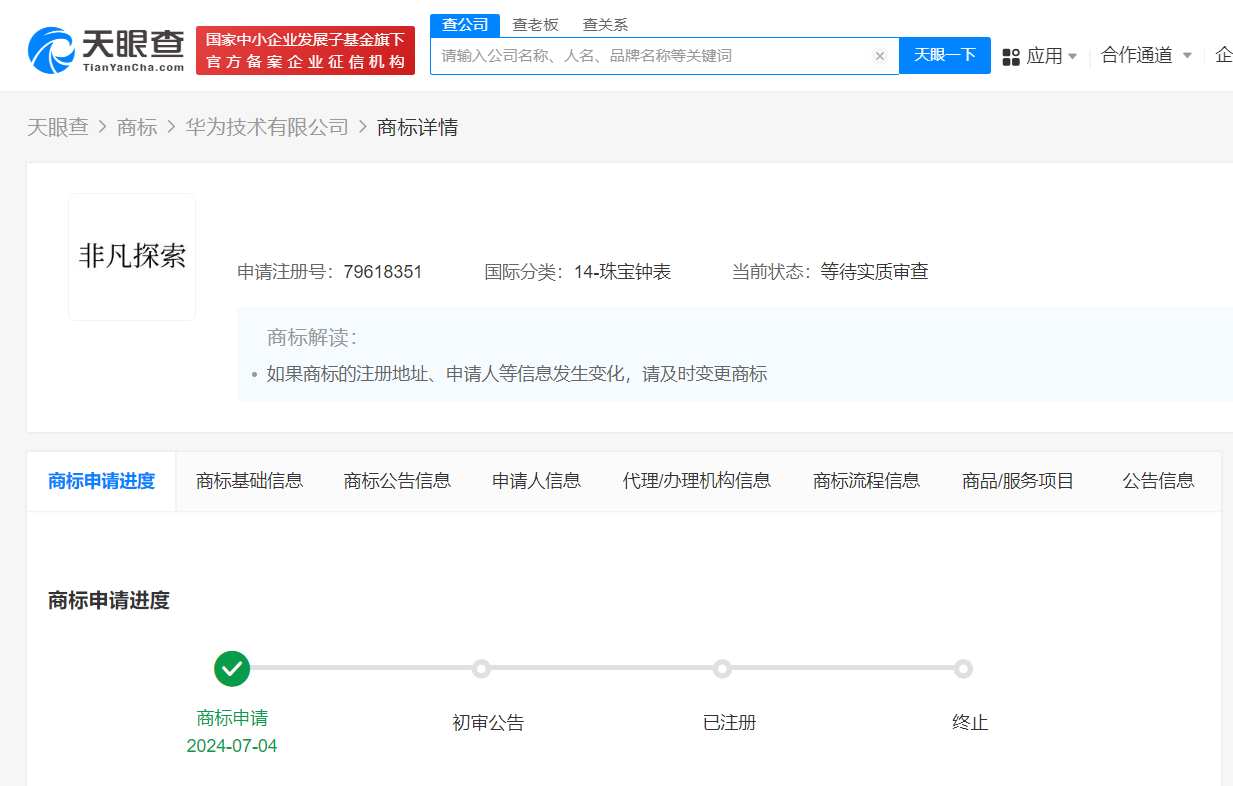Open the 应用 dropdown

point(1047,55)
